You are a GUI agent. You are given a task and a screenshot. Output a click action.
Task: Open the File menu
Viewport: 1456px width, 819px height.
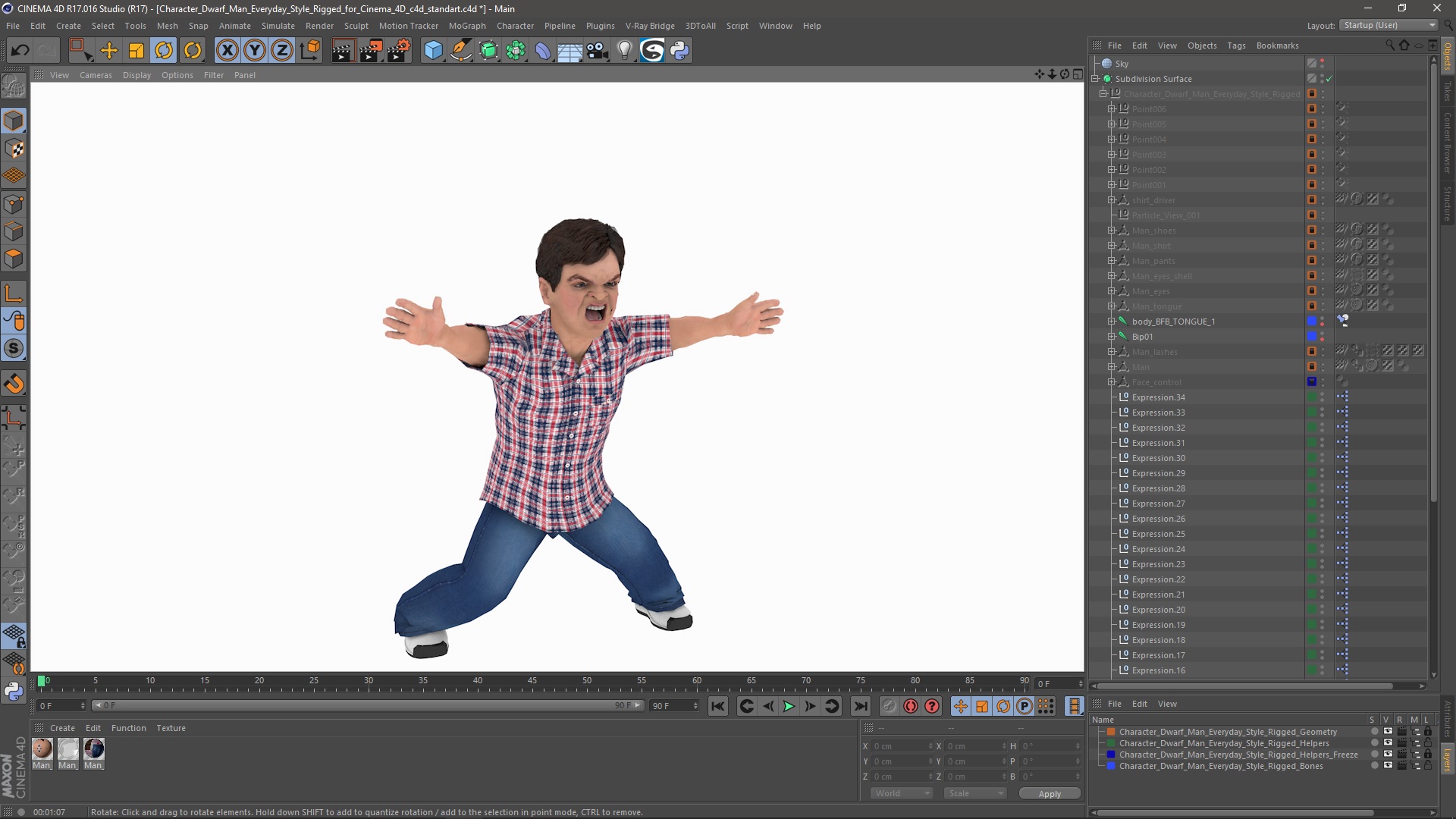coord(13,26)
